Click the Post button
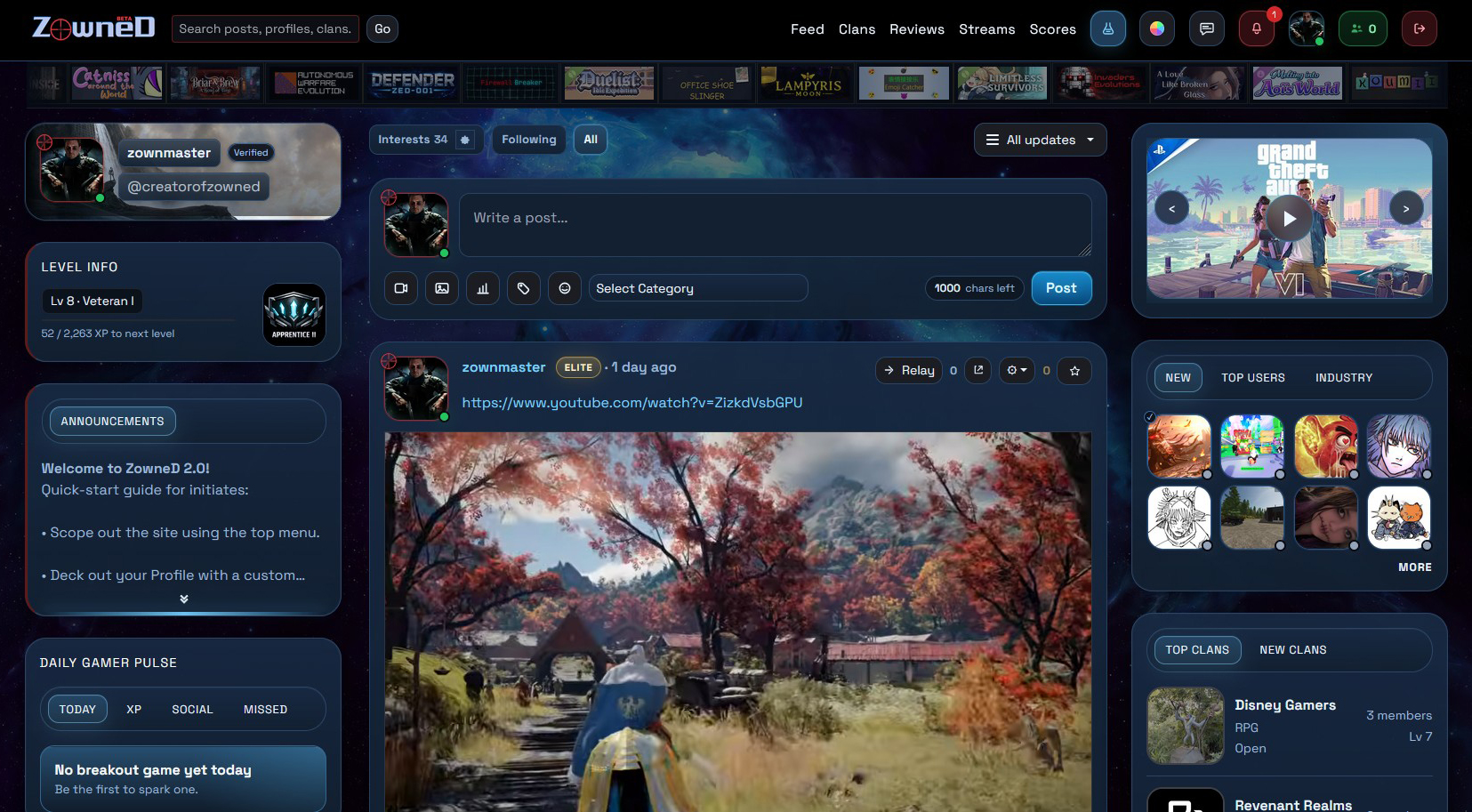This screenshot has width=1472, height=812. [1061, 288]
